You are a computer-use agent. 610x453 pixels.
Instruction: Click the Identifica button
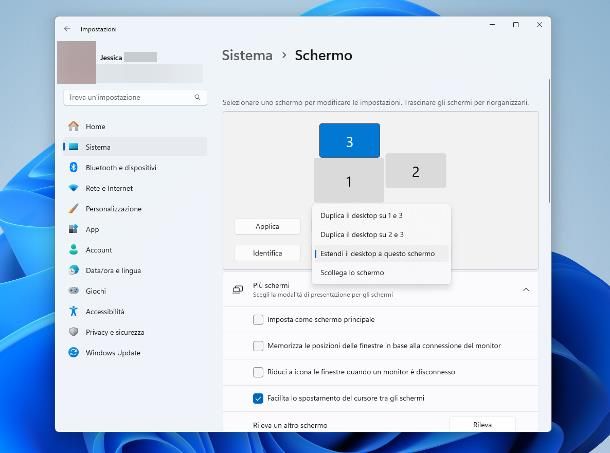[267, 253]
